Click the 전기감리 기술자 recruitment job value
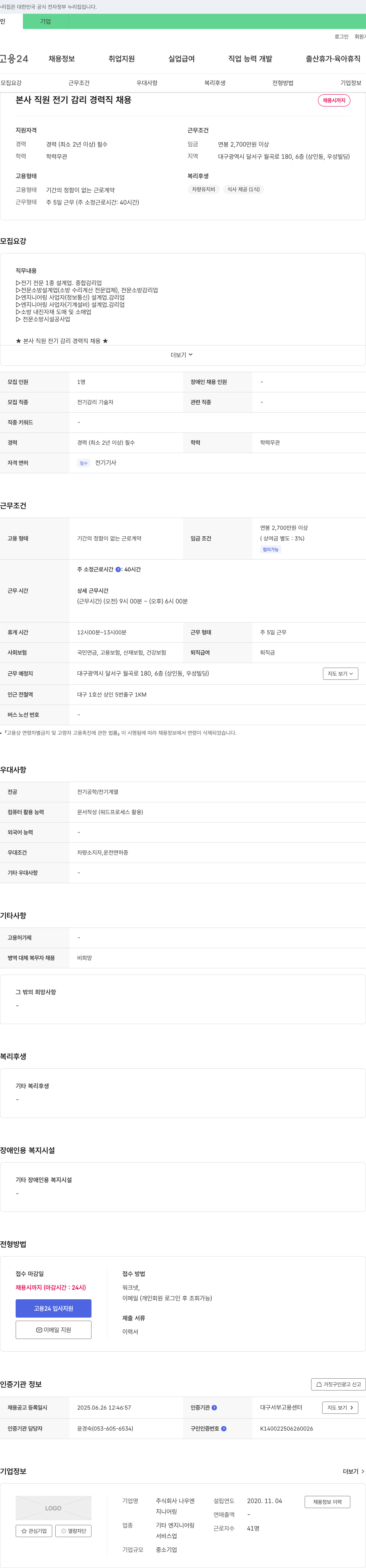The width and height of the screenshot is (366, 1568). (x=95, y=402)
